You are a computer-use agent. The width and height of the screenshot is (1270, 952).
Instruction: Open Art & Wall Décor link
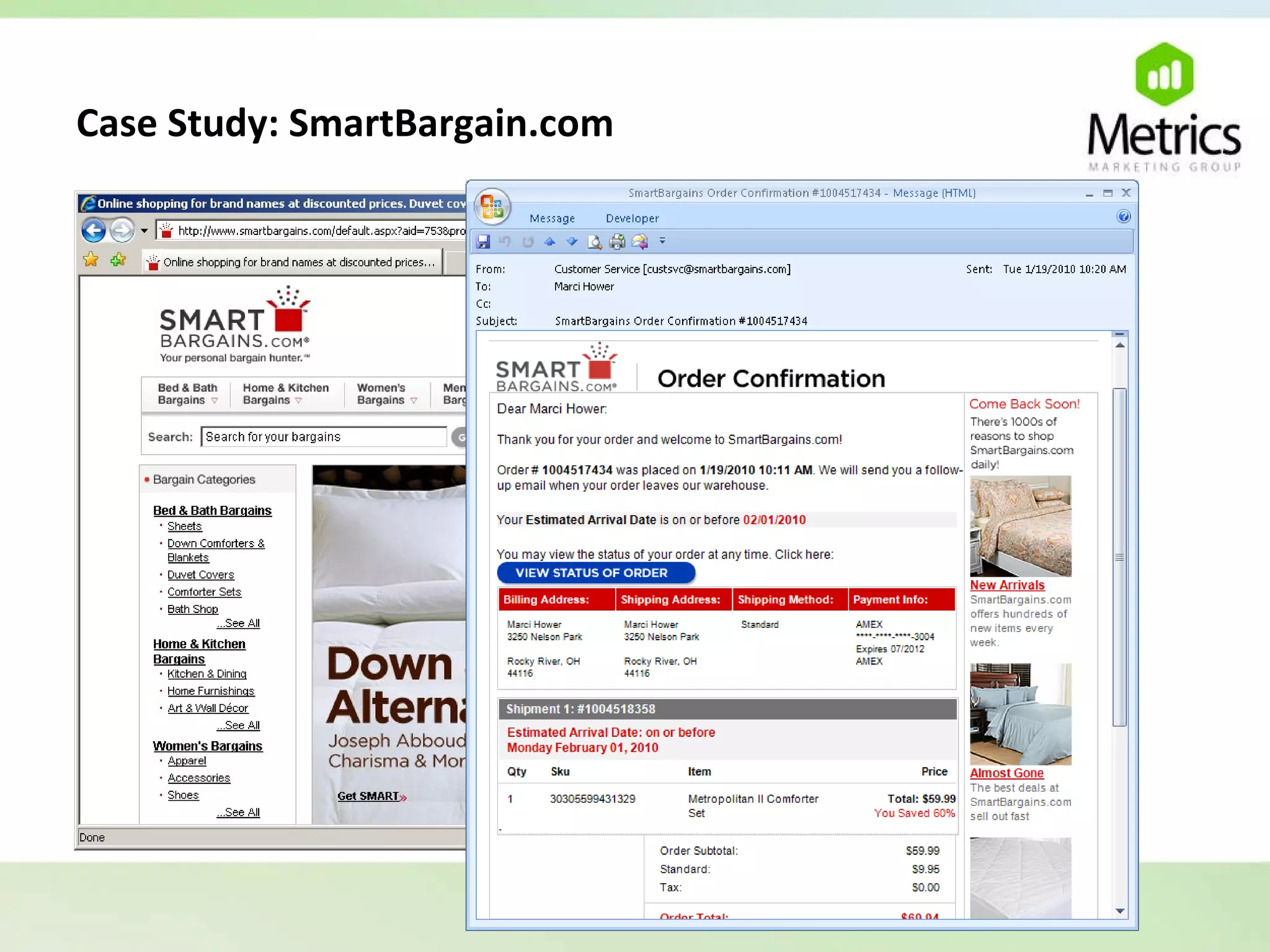208,708
